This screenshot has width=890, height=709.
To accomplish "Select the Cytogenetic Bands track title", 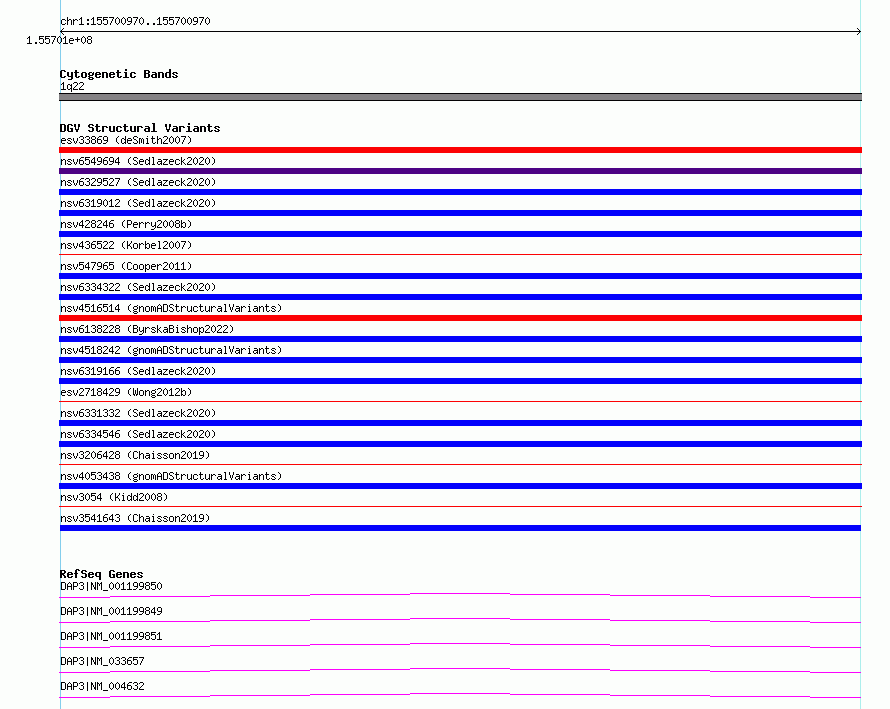I will tap(119, 74).
